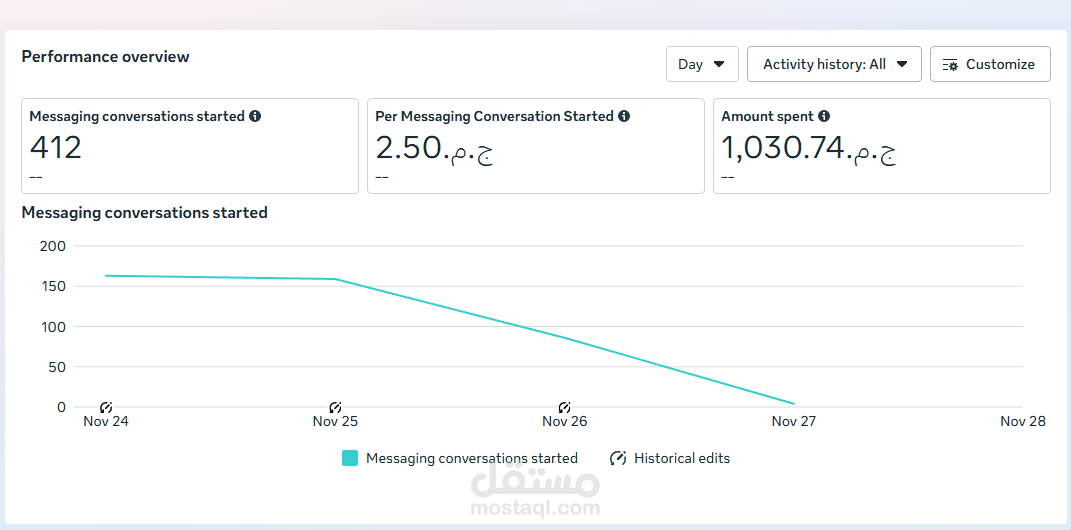Toggle Historical edits legend label

682,458
